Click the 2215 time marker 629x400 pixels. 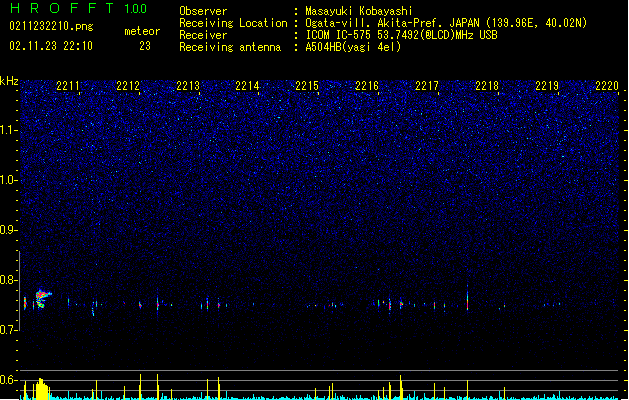tap(307, 86)
